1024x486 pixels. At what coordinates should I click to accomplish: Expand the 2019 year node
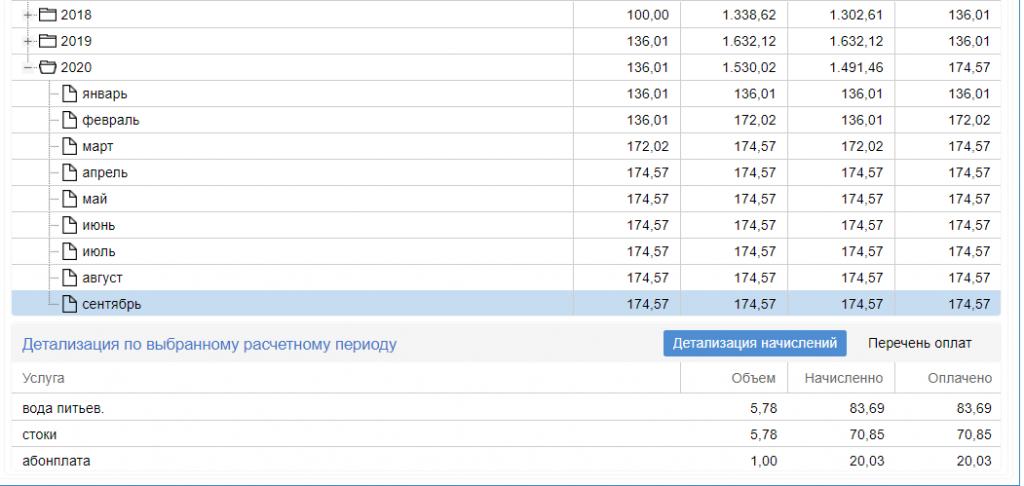[x=28, y=41]
